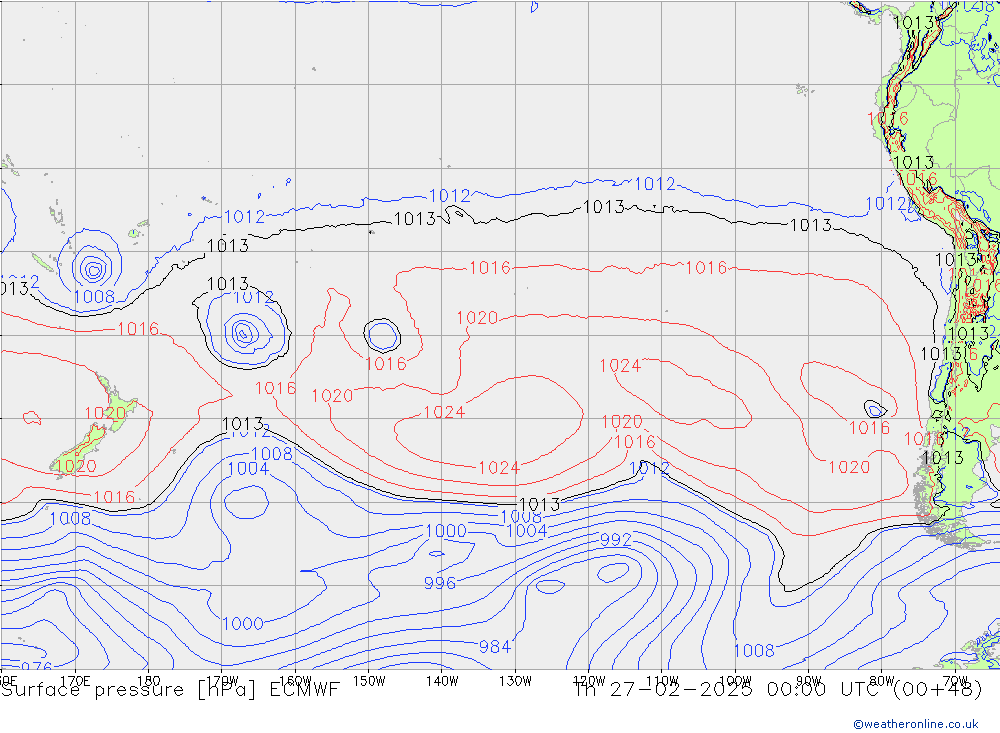Select the 160W longitude label
Screen dimensions: 1000x733
click(295, 681)
